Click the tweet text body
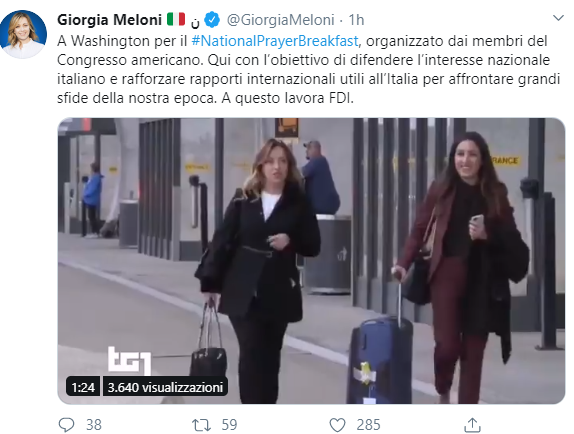The width and height of the screenshot is (574, 434). [x=309, y=70]
